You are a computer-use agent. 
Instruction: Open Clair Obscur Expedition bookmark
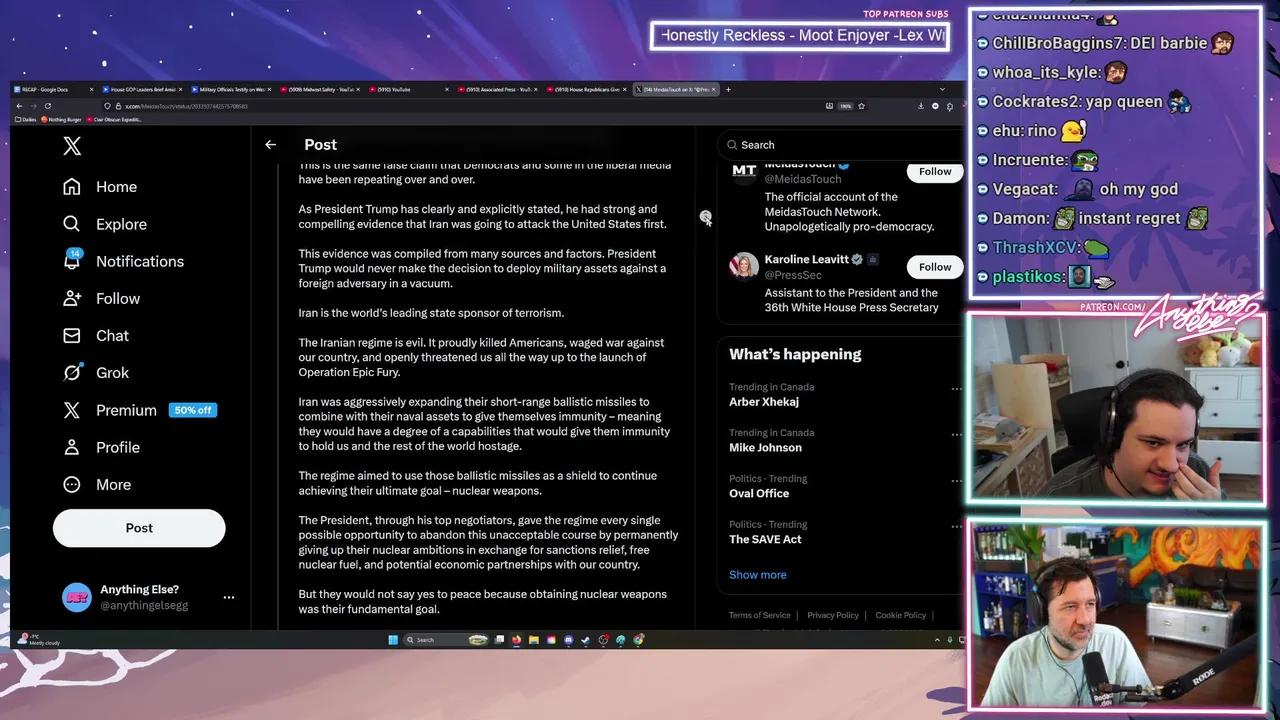[115, 120]
